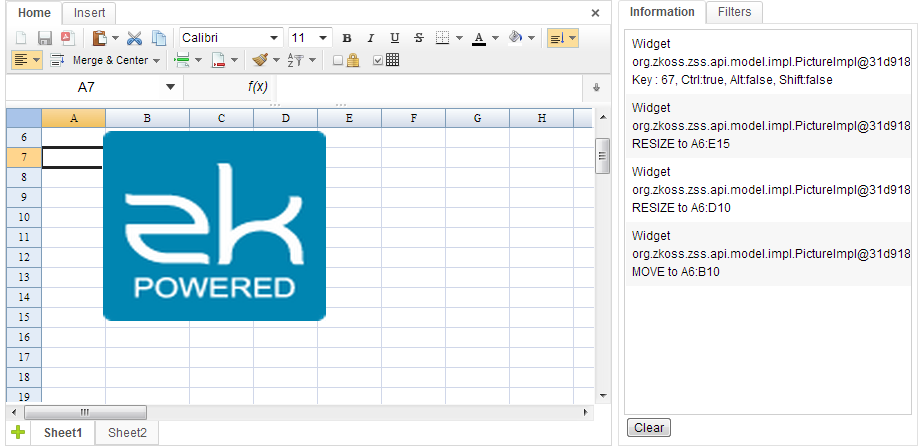
Task: Close the spreadsheet toolbar with X
Action: [x=595, y=13]
